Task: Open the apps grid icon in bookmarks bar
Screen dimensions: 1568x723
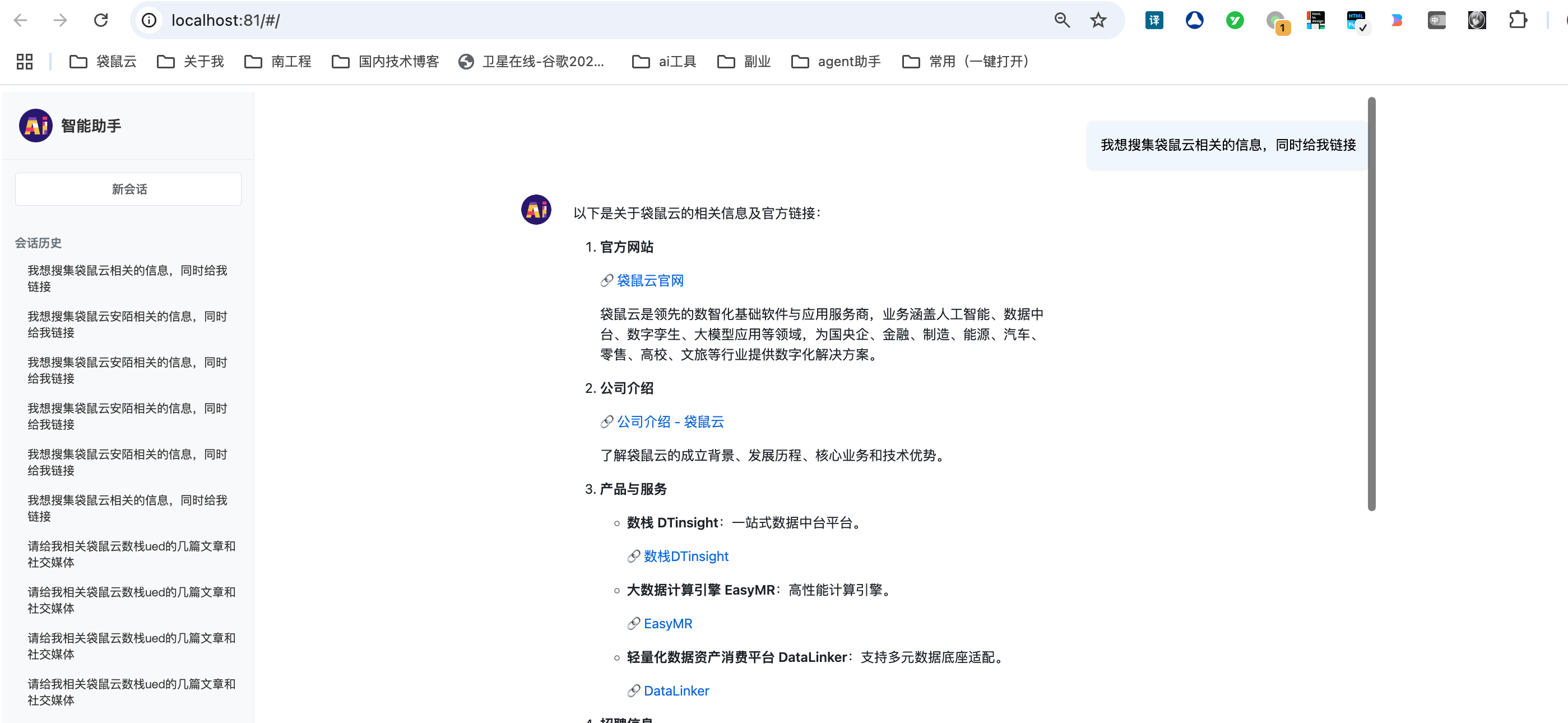Action: coord(24,62)
